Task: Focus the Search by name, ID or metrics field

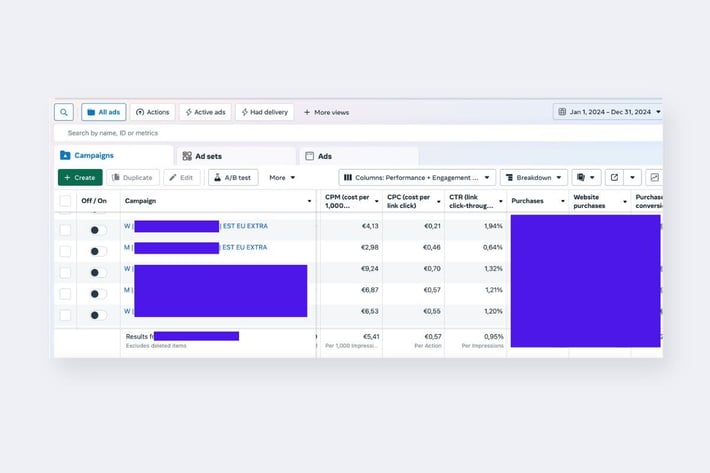Action: pos(358,133)
